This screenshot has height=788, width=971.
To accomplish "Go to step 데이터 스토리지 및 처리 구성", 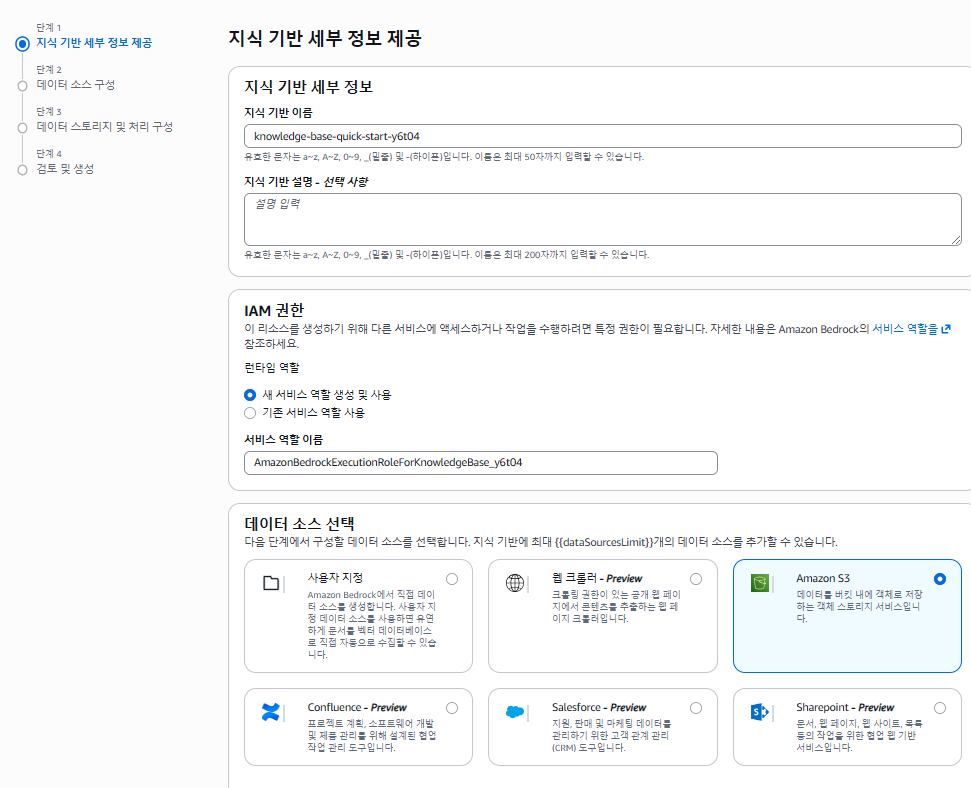I will pos(105,127).
